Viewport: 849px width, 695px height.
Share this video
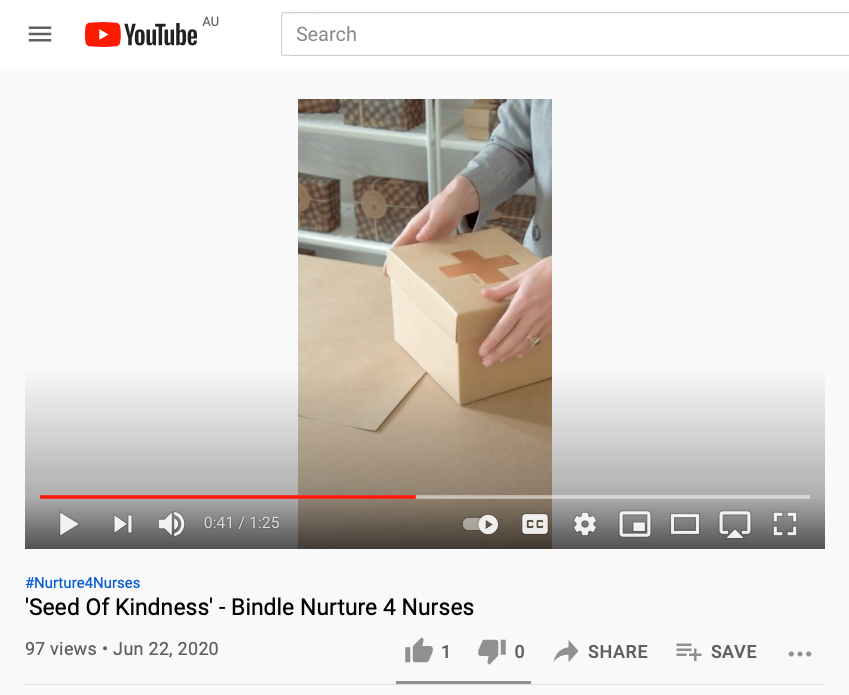(x=600, y=651)
